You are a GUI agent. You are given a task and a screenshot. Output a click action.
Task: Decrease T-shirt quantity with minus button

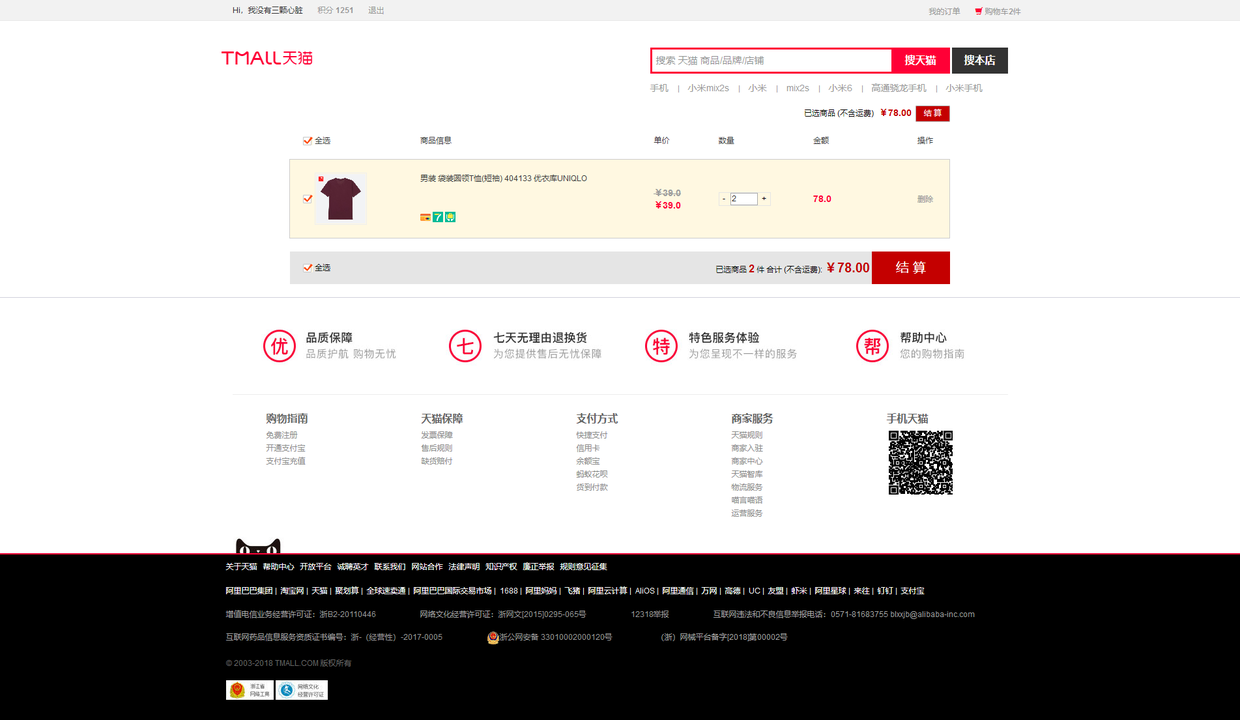pyautogui.click(x=724, y=199)
